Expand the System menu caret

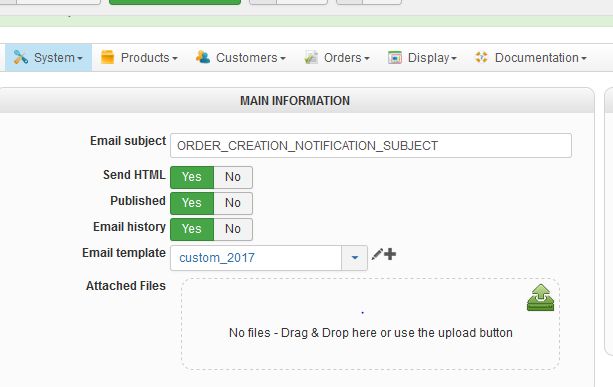pyautogui.click(x=80, y=59)
